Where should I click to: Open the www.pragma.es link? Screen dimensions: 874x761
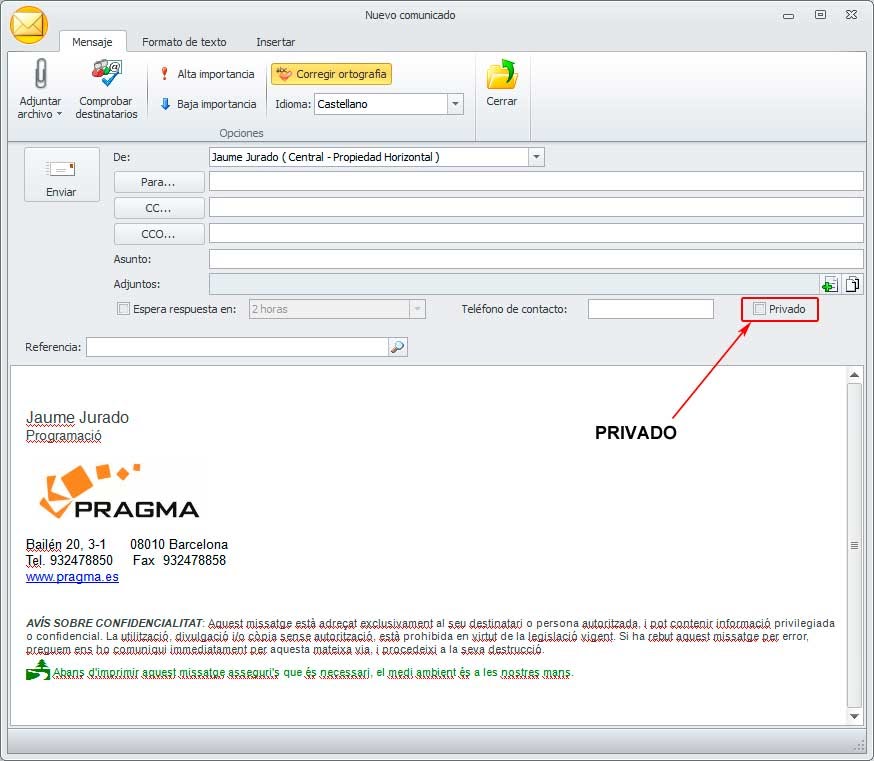tap(72, 576)
